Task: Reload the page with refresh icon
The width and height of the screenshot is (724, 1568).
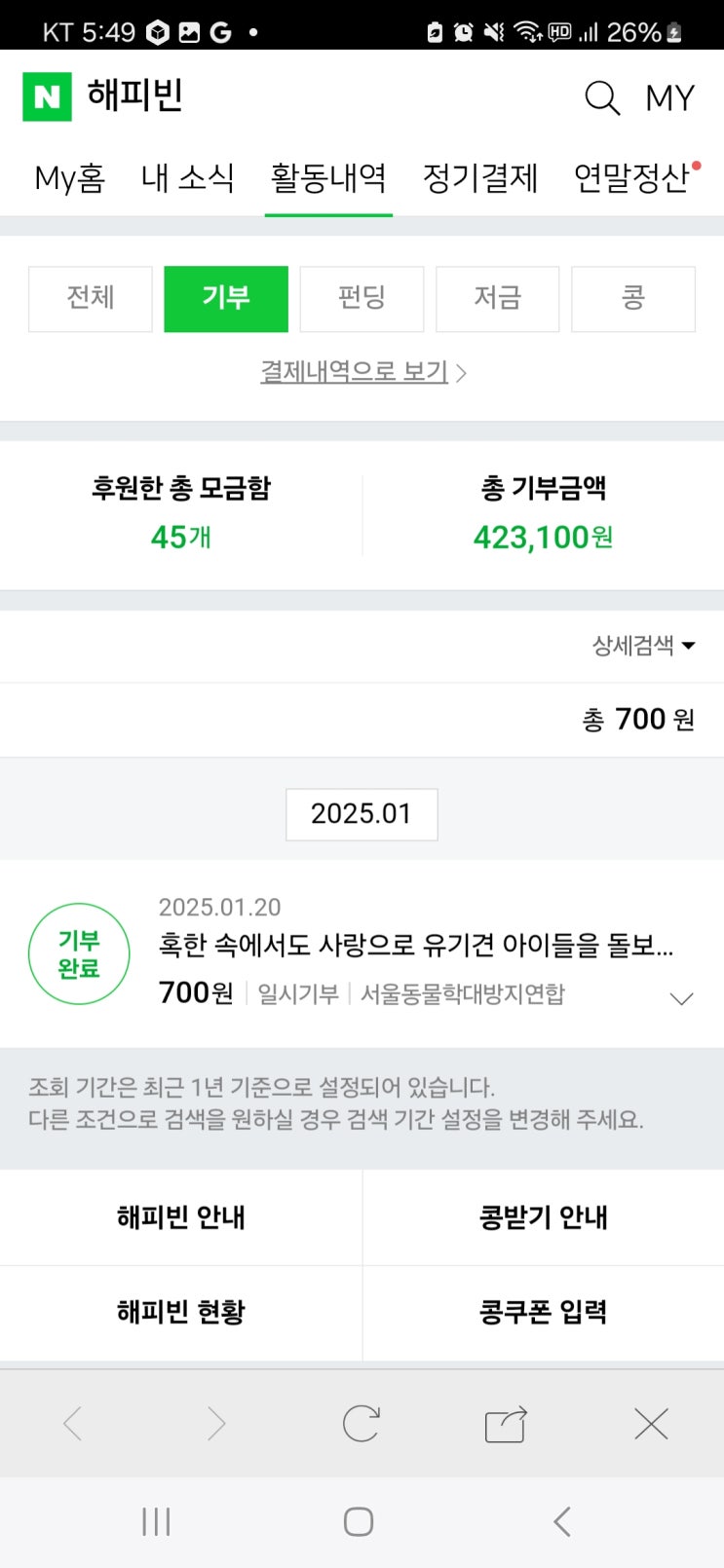Action: pos(361,1424)
